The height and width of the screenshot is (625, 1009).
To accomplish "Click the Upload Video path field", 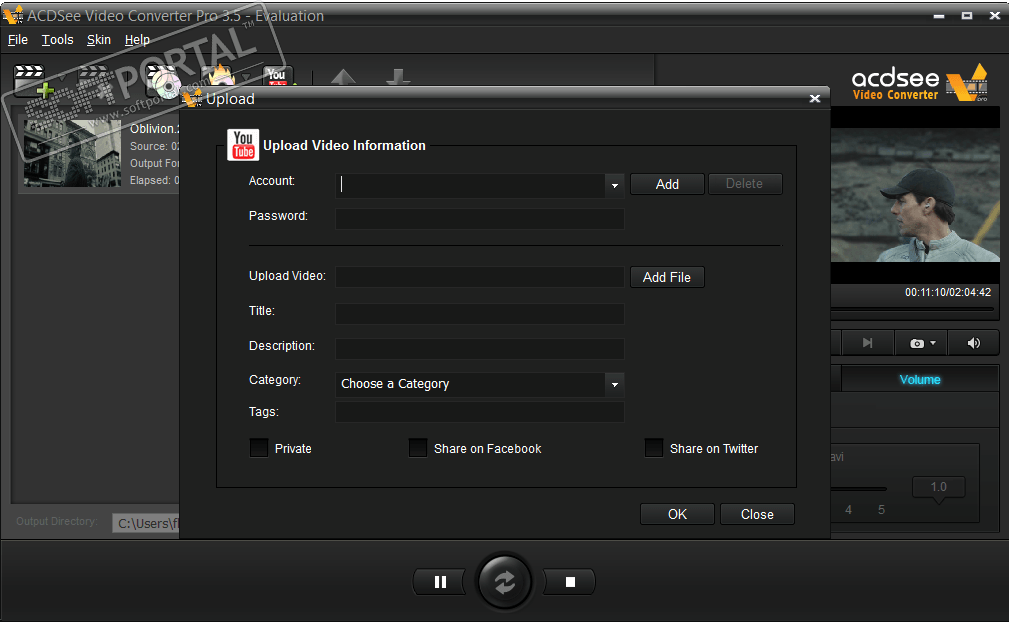I will tap(479, 277).
